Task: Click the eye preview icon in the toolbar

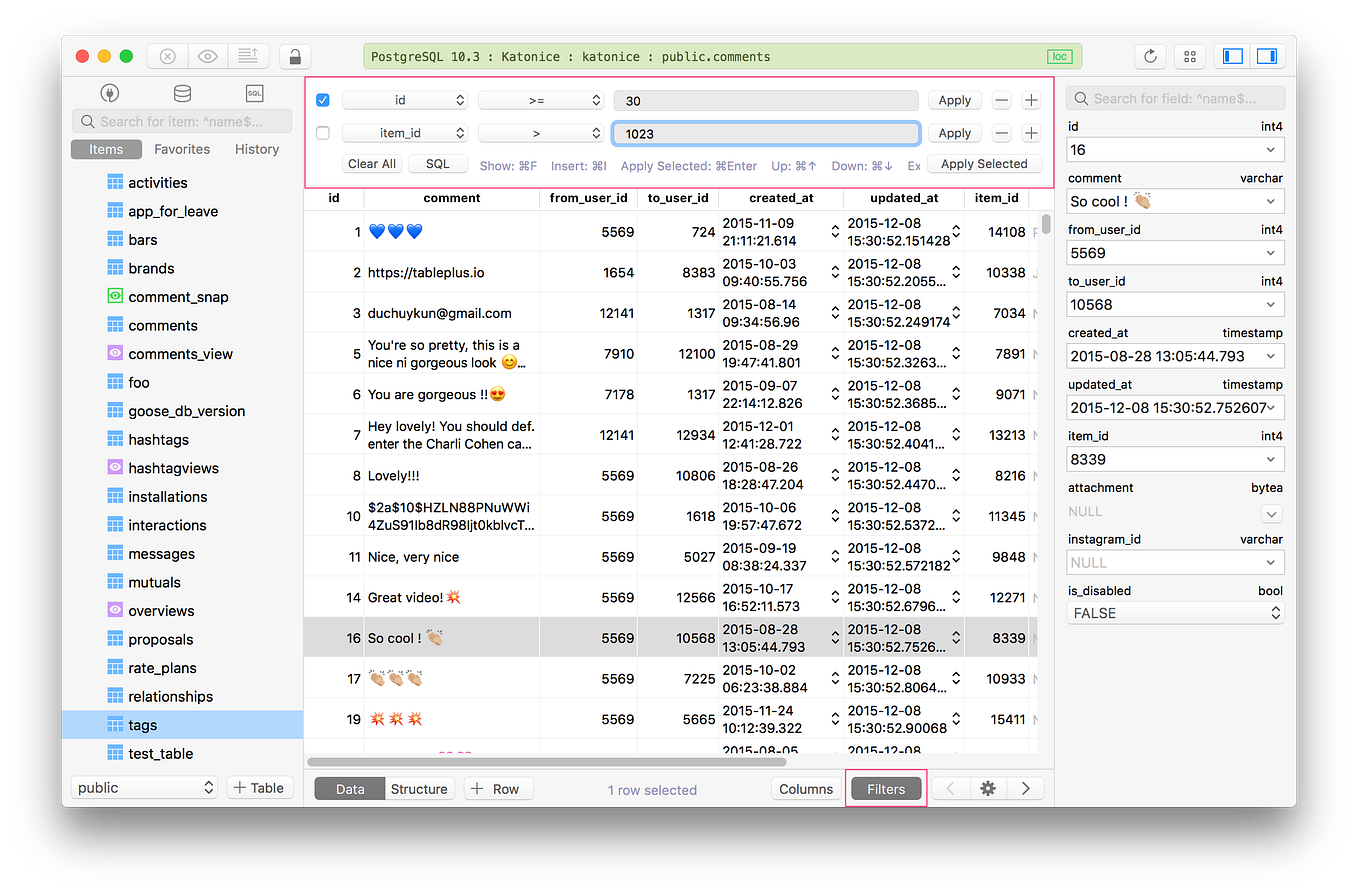Action: (x=207, y=55)
